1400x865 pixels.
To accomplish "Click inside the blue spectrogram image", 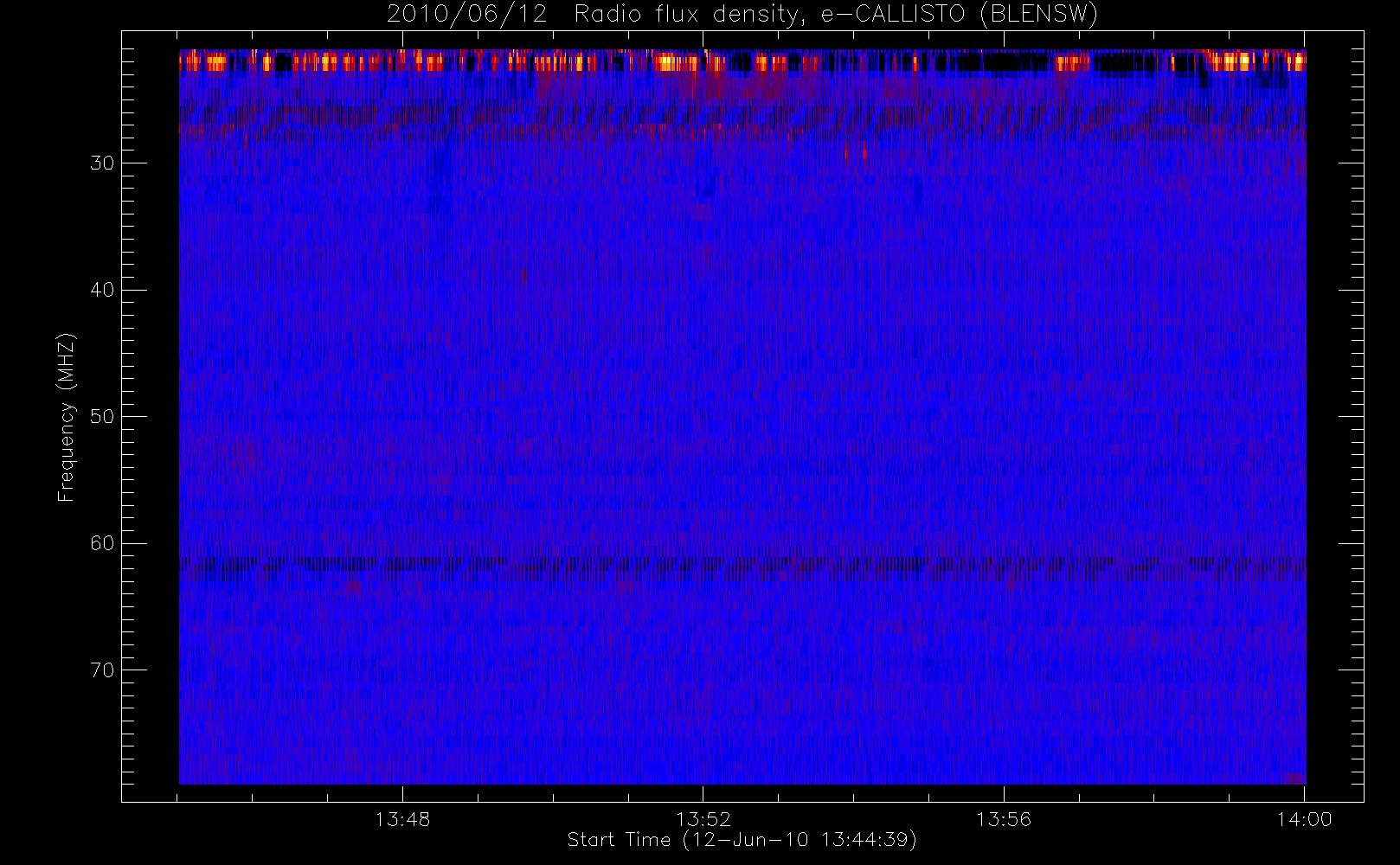I will [742, 417].
